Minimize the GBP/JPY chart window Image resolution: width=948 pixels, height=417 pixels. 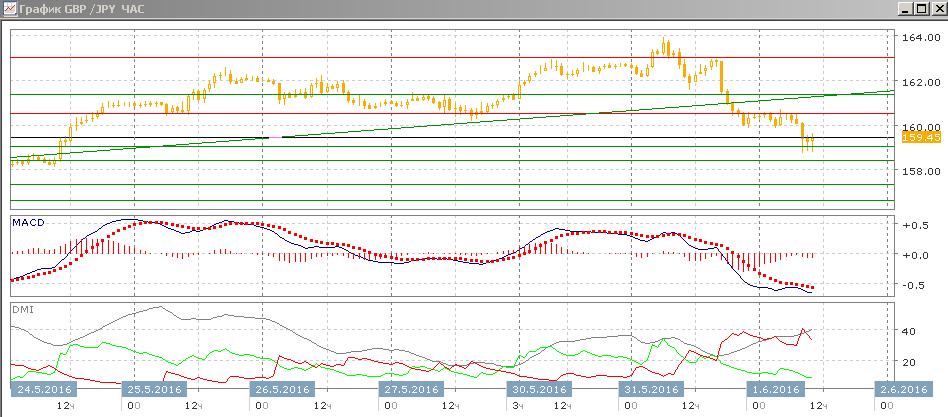(906, 8)
